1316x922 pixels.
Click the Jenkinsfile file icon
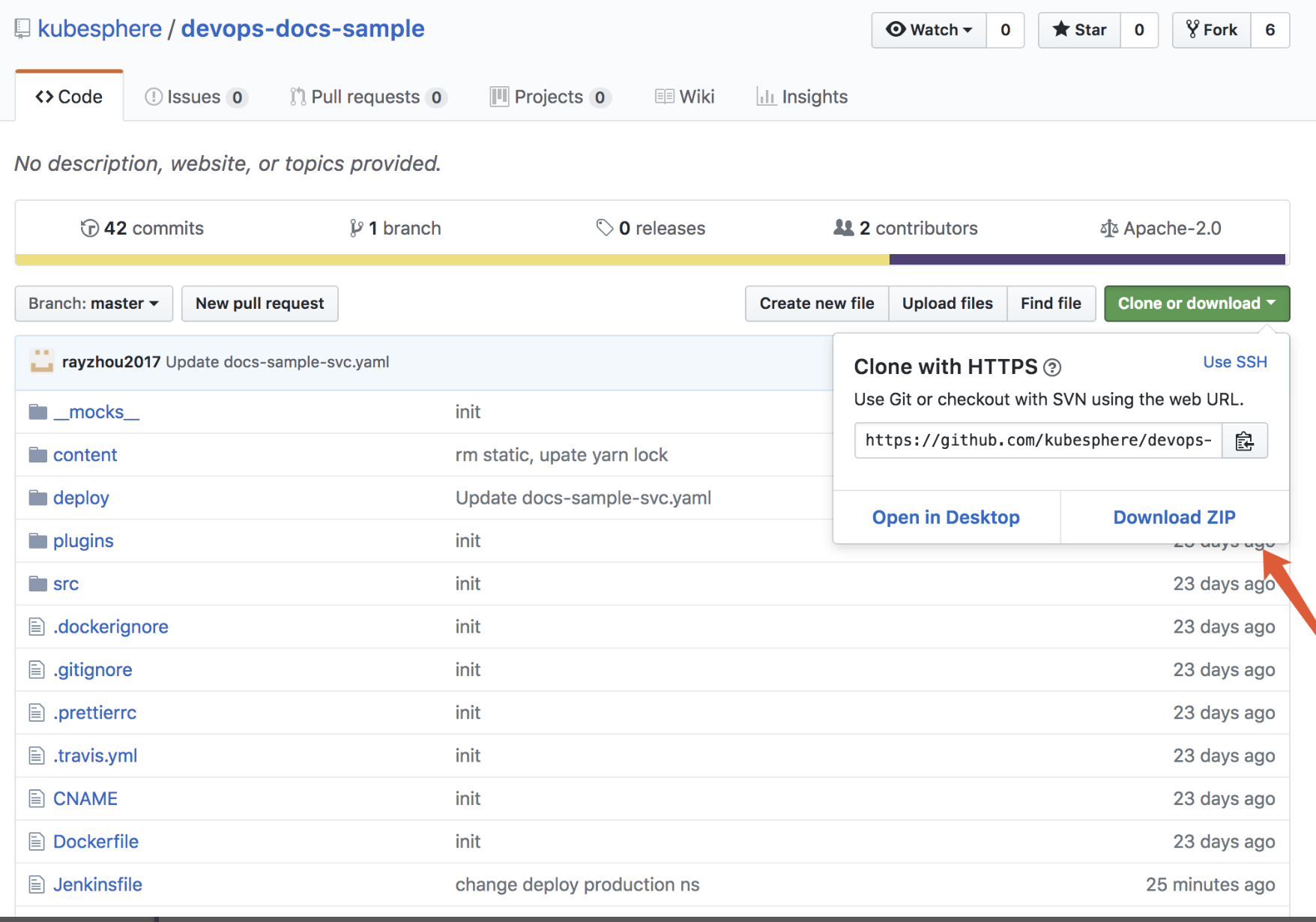pyautogui.click(x=37, y=885)
